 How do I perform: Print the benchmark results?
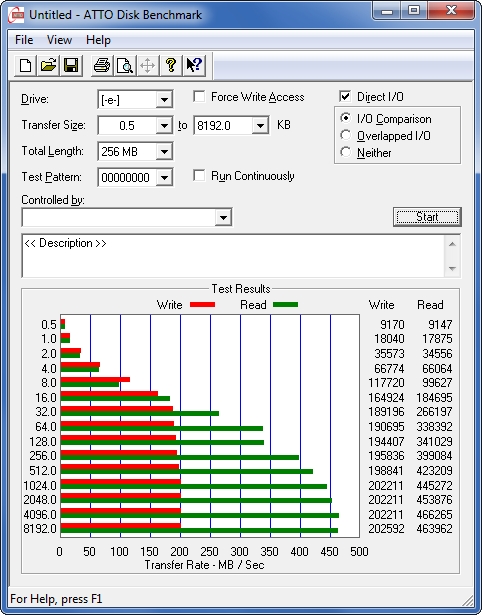(x=102, y=65)
